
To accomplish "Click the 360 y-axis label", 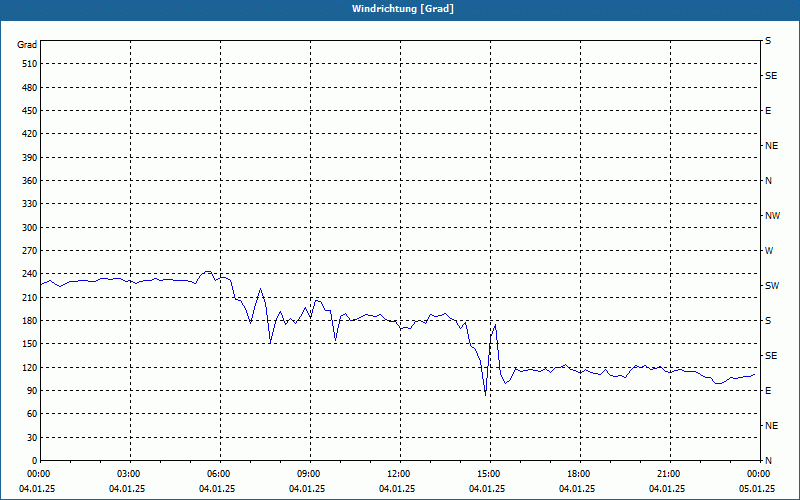I will pyautogui.click(x=30, y=181).
